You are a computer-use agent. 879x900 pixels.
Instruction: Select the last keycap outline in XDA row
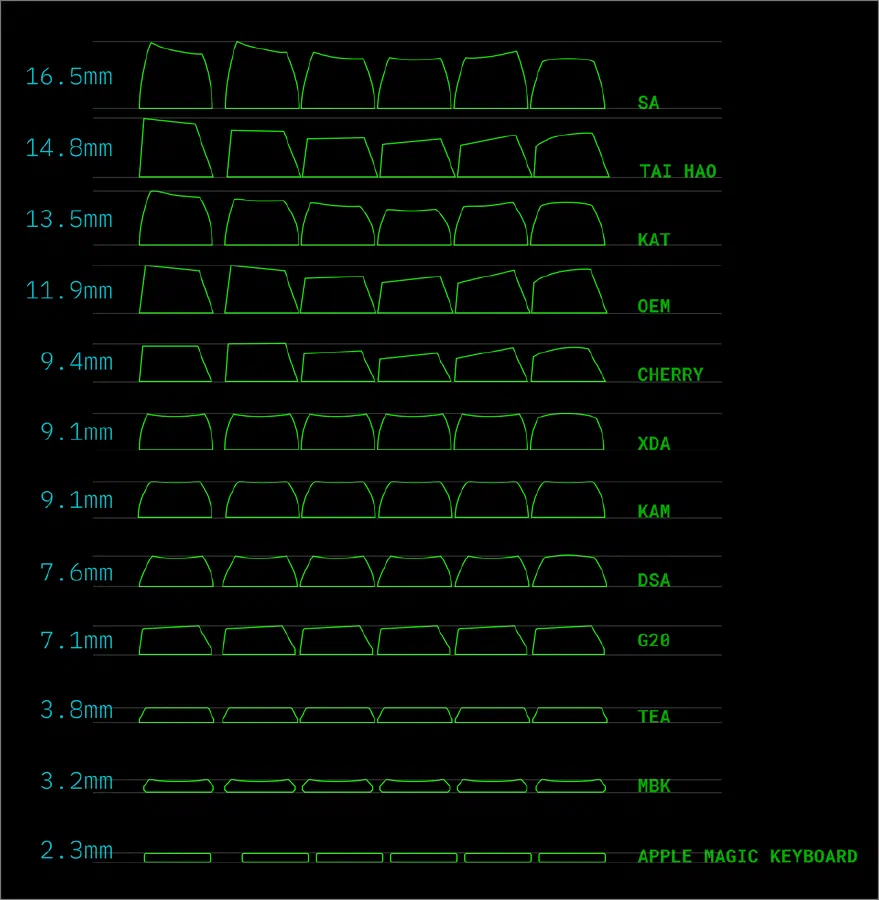tap(567, 431)
